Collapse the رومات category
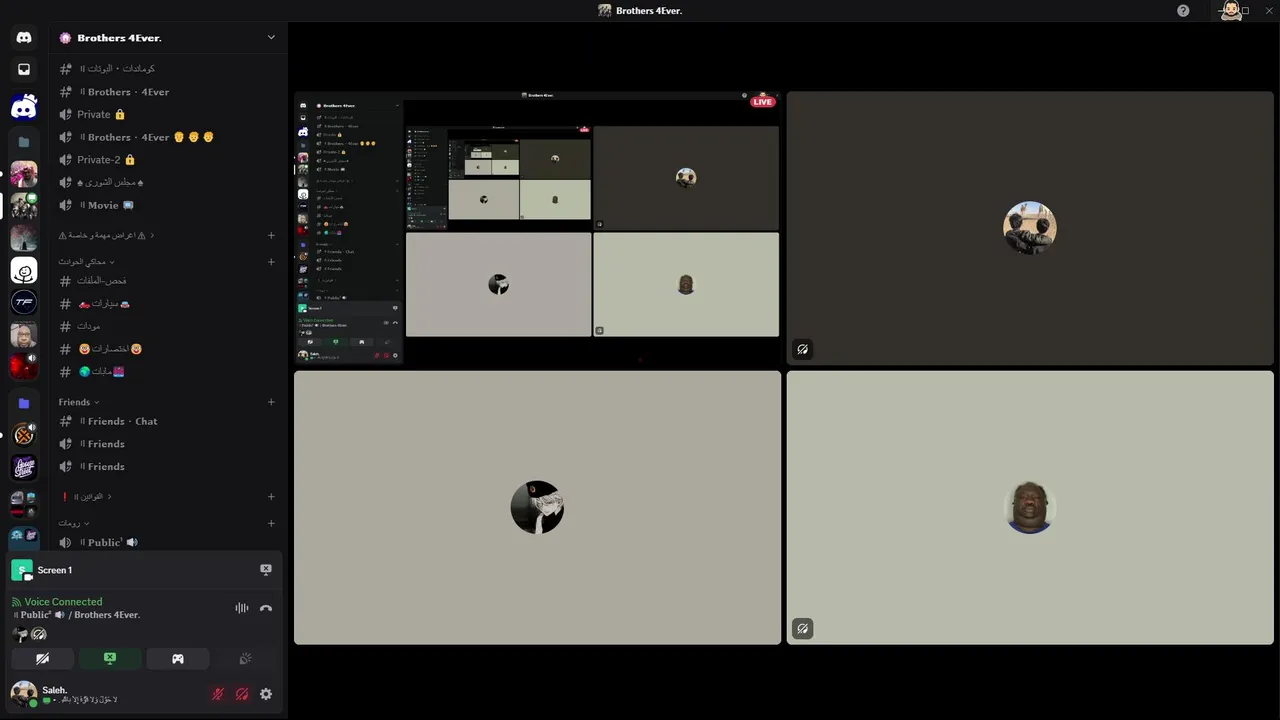The image size is (1280, 720). coord(74,523)
